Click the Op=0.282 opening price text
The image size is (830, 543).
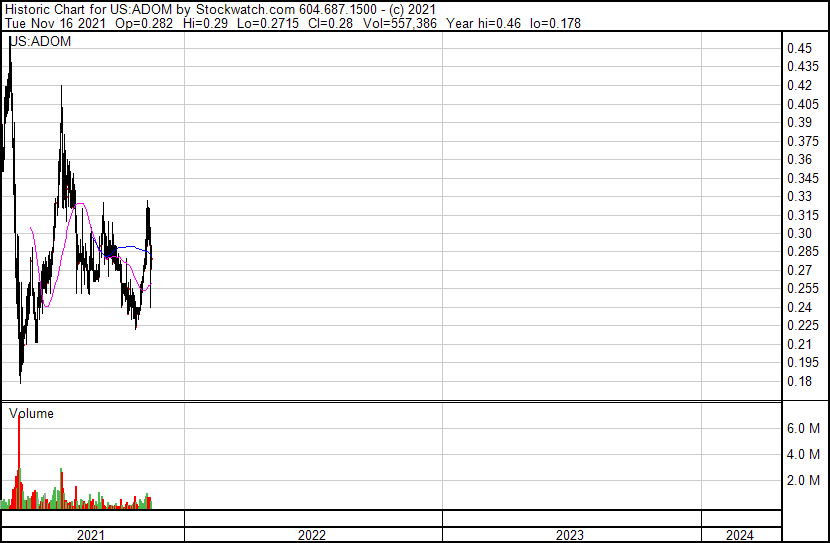pyautogui.click(x=144, y=23)
